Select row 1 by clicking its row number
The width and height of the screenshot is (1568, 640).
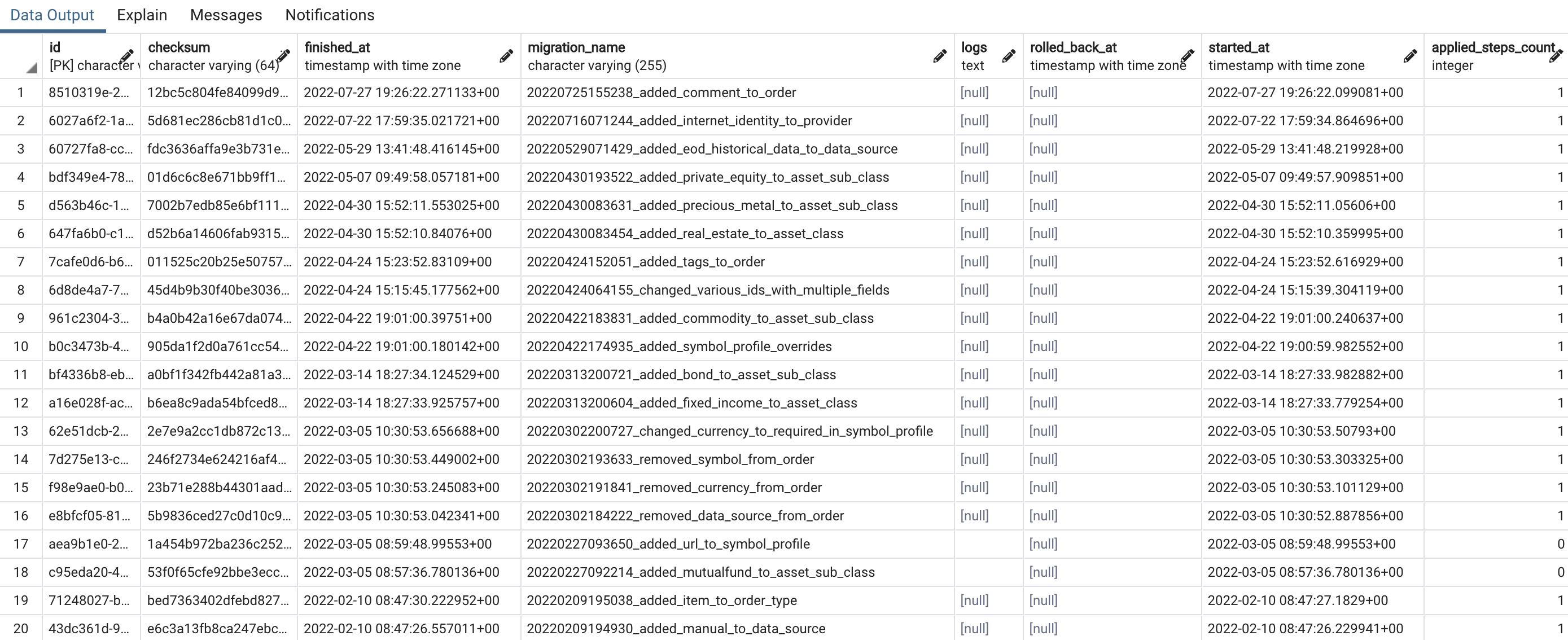[x=21, y=92]
